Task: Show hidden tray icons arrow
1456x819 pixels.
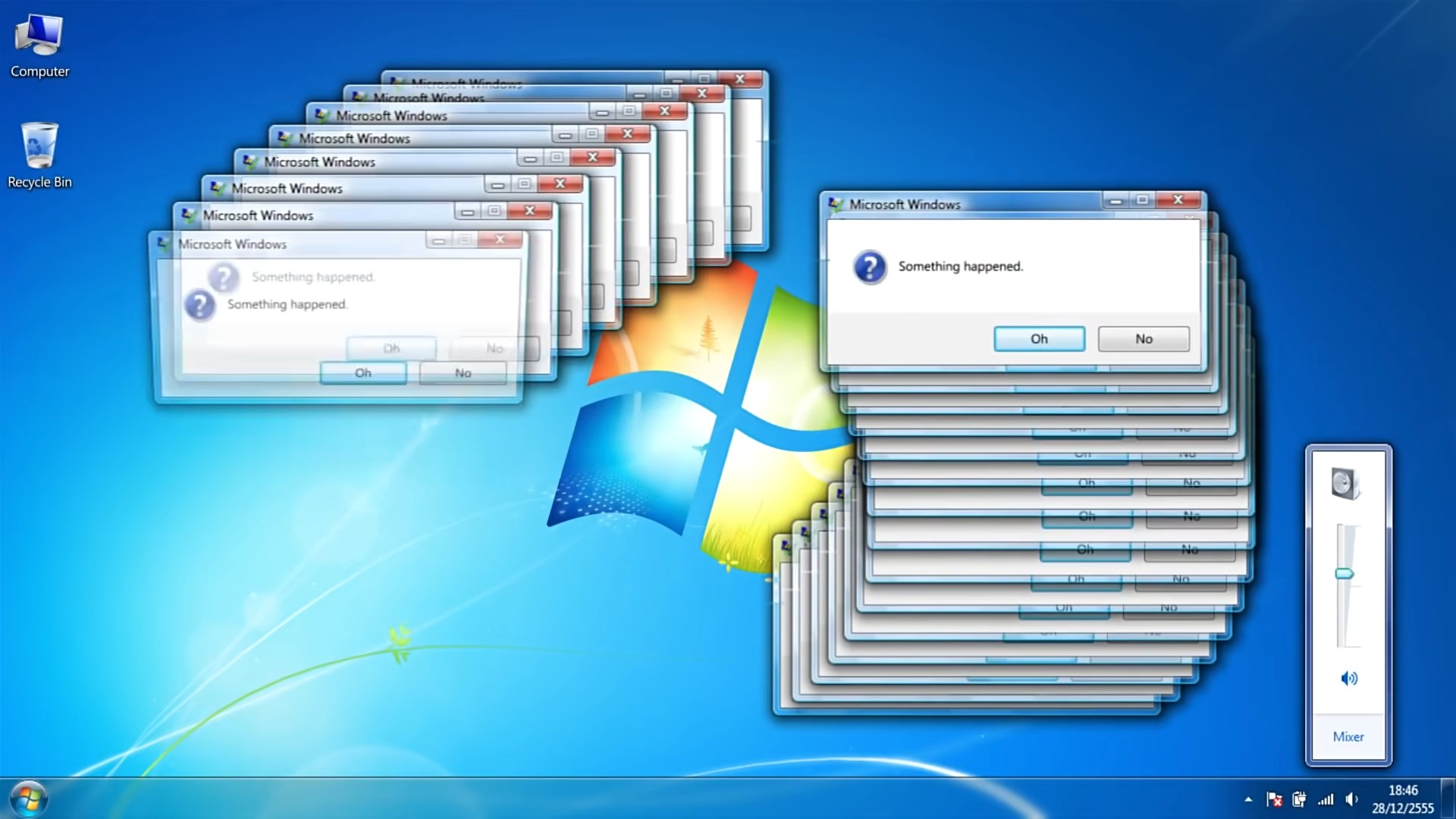Action: tap(1248, 799)
